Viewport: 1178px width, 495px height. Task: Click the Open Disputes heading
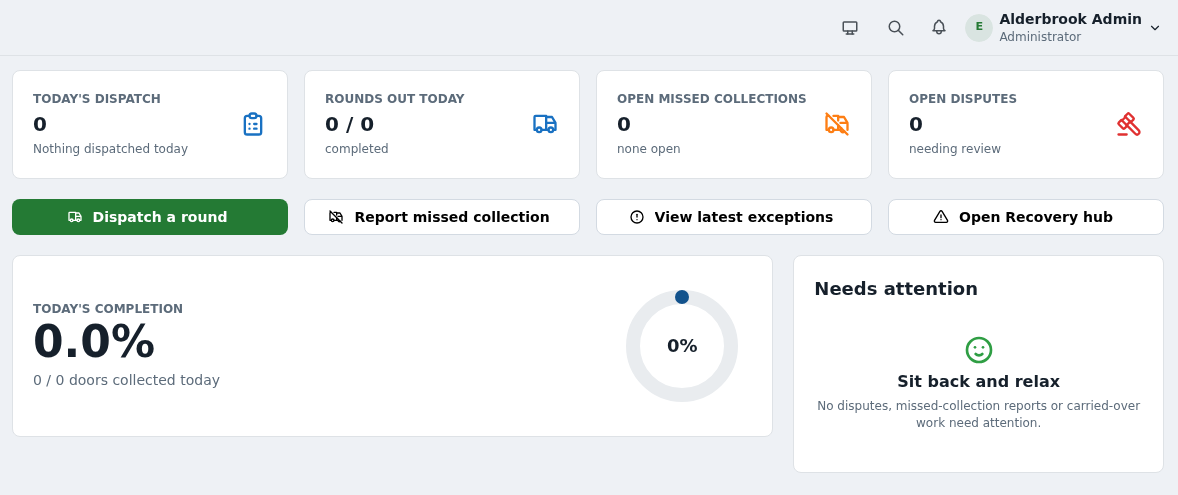(962, 98)
